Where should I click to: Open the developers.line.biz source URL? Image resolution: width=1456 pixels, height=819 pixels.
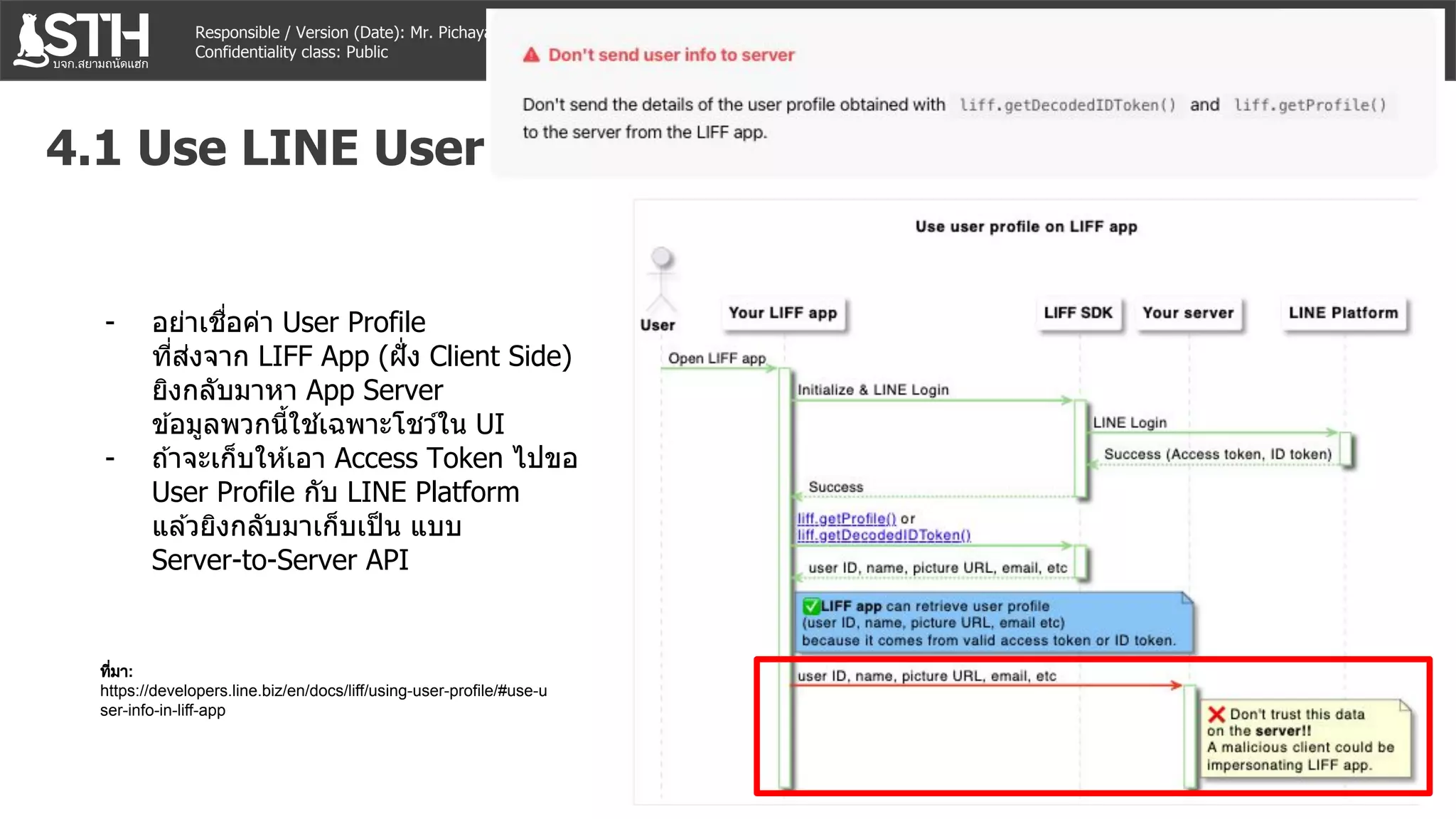coord(323,700)
